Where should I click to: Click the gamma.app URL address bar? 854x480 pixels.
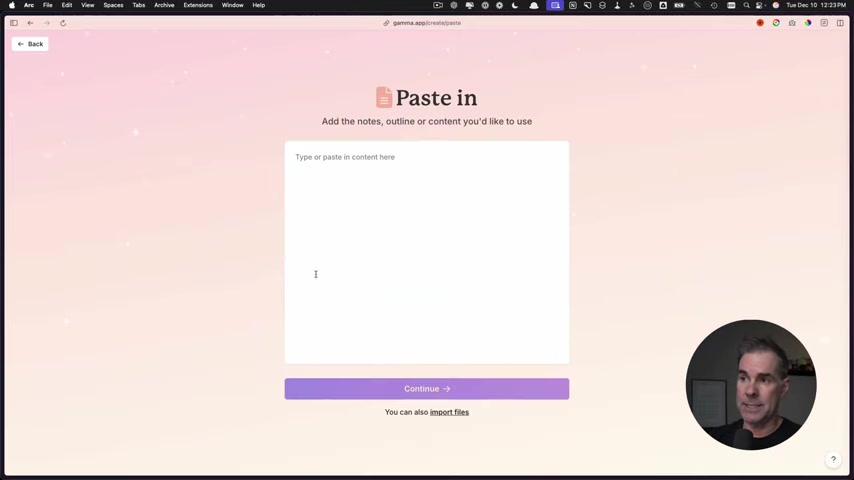426,23
